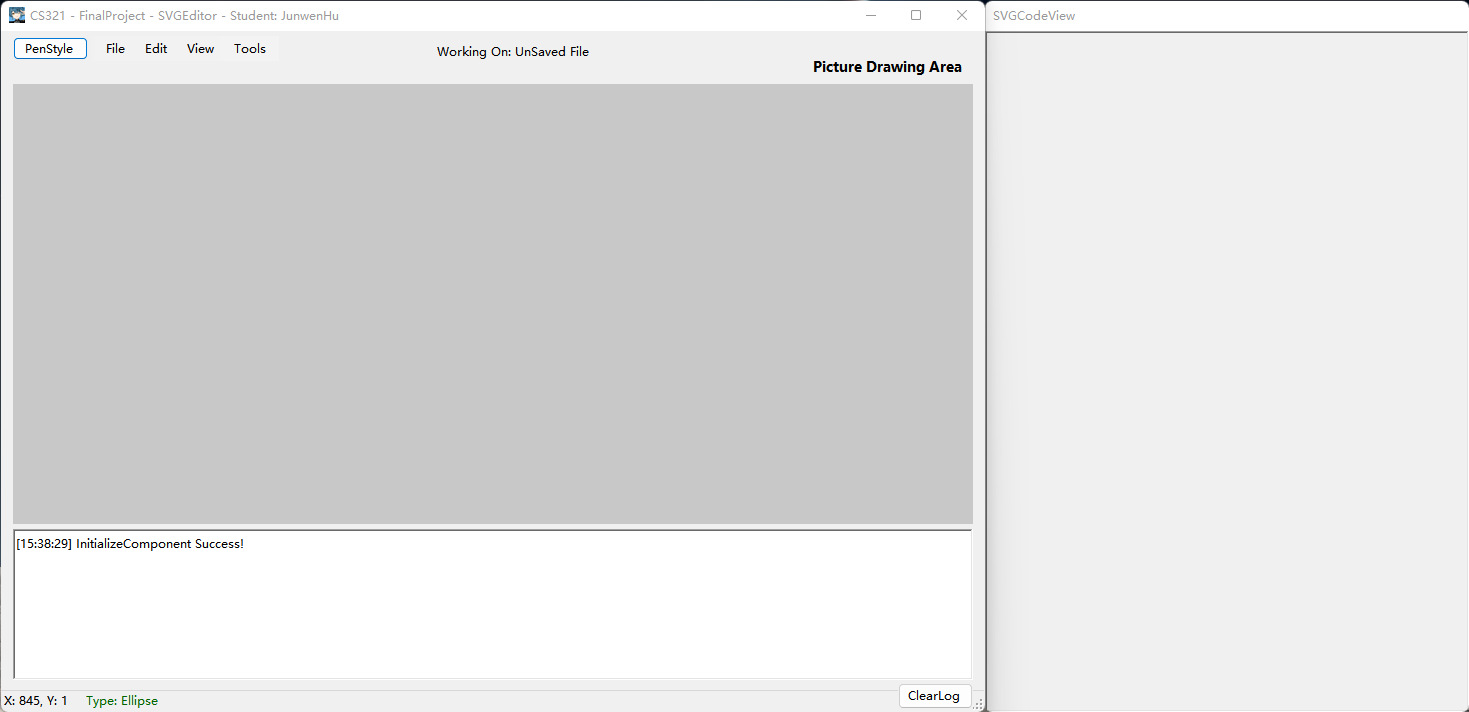Viewport: 1469px width, 712px height.
Task: Click the "Picture Drawing Area" heading
Action: click(x=887, y=67)
